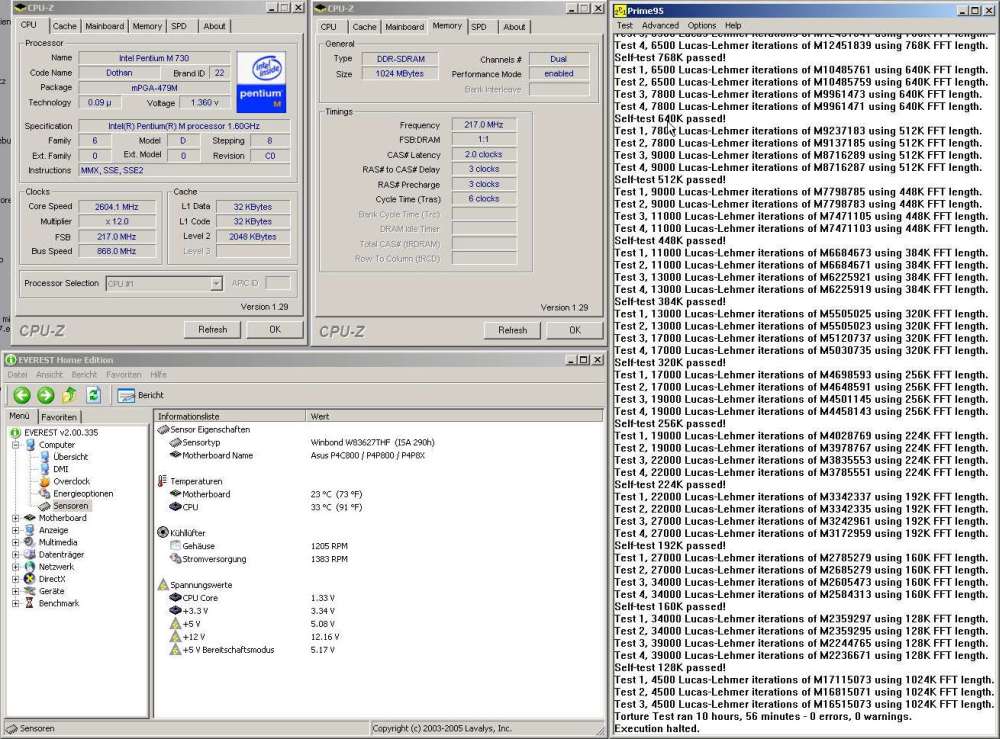Open the EVEREST Datei menu
1000x739 pixels.
click(17, 374)
